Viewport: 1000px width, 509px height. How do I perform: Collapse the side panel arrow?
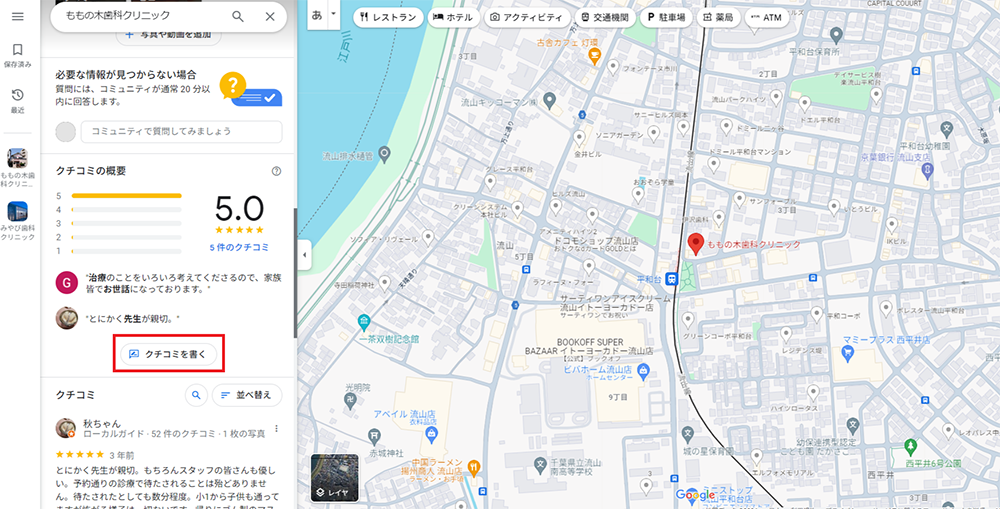click(304, 257)
